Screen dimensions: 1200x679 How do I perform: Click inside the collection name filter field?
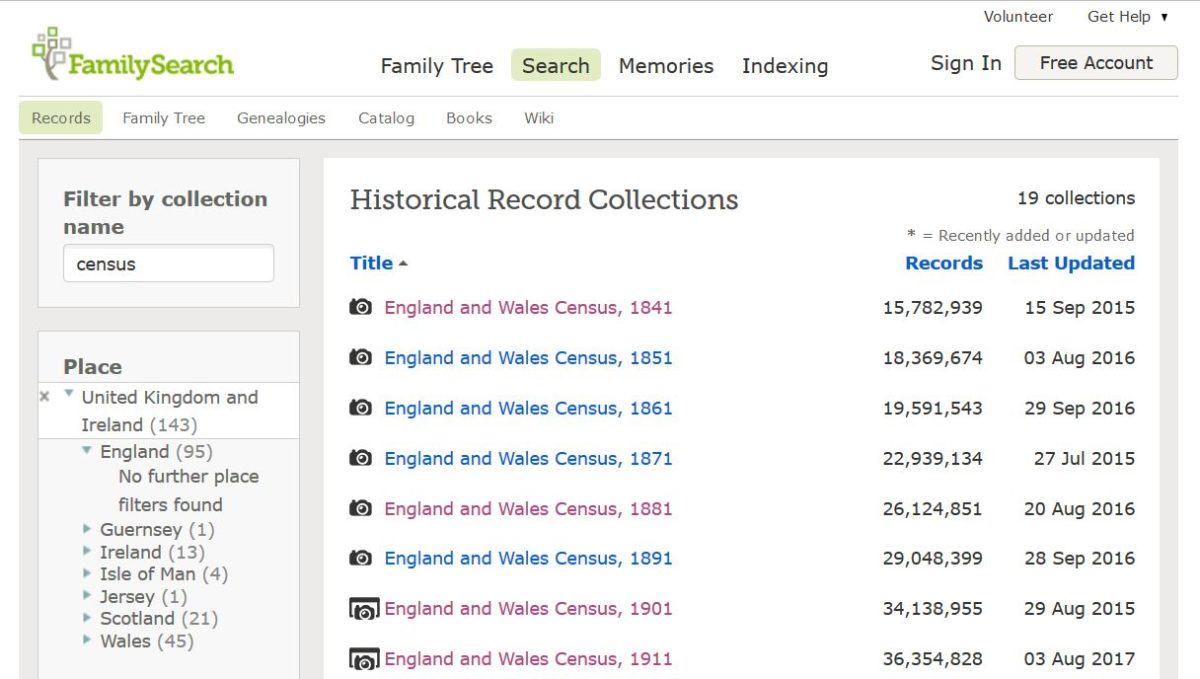168,263
